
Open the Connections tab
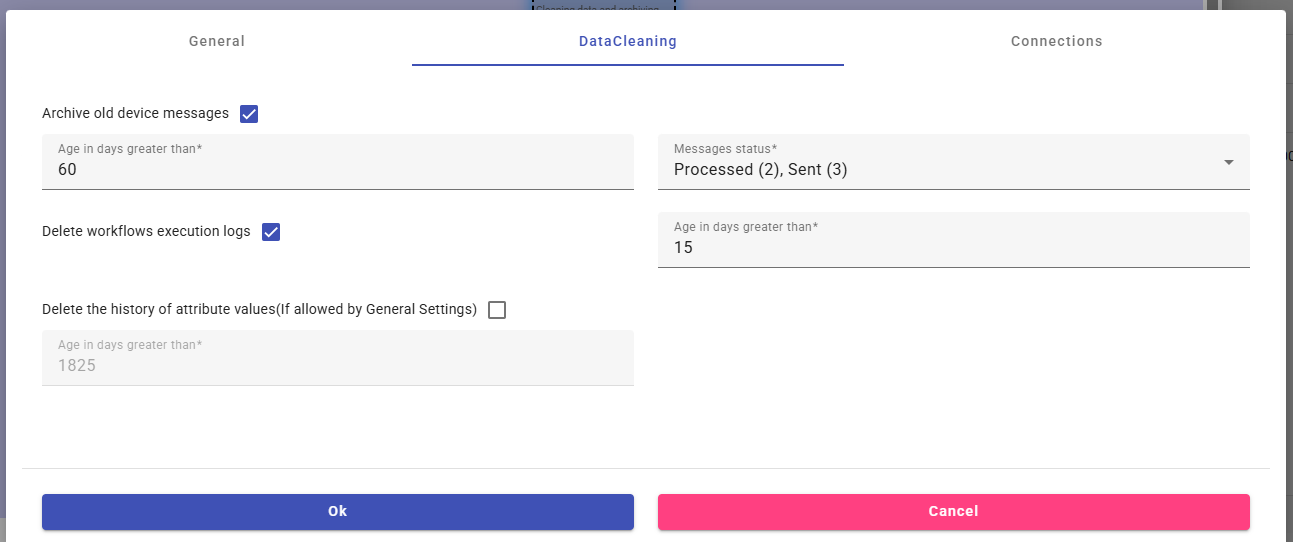(x=1056, y=41)
